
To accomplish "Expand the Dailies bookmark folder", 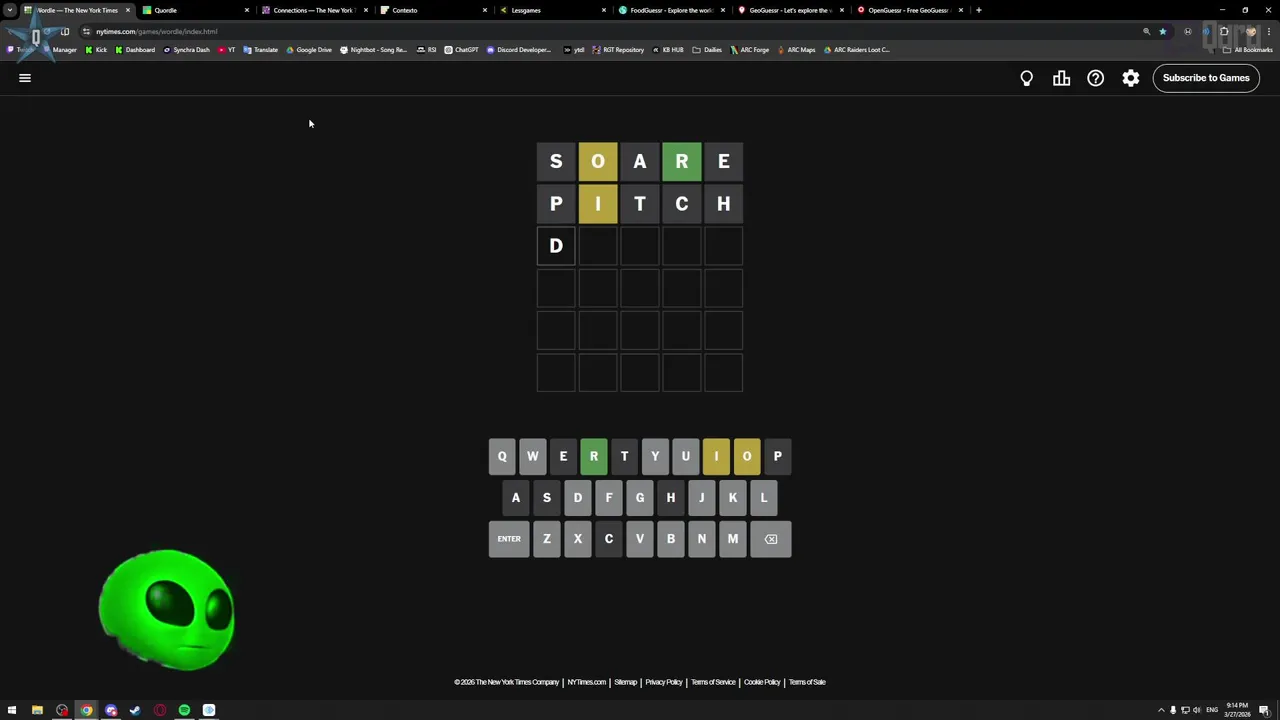I will pyautogui.click(x=707, y=49).
